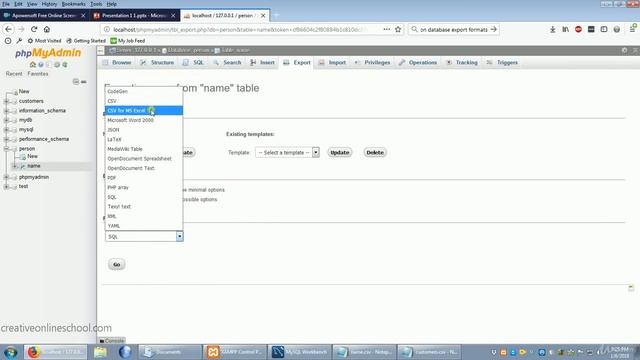Reload the current browser page
The image size is (640, 360).
point(34,29)
